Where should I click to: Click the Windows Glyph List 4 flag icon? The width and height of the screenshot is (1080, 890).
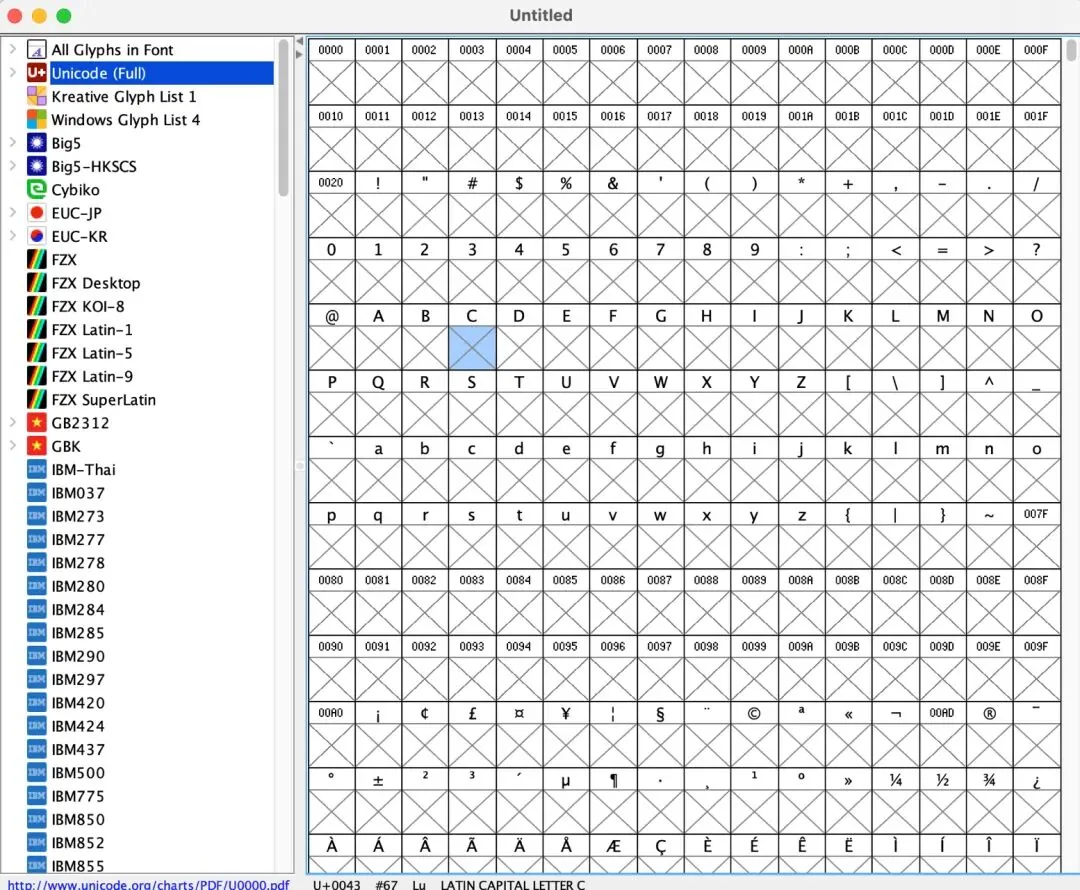(x=37, y=120)
